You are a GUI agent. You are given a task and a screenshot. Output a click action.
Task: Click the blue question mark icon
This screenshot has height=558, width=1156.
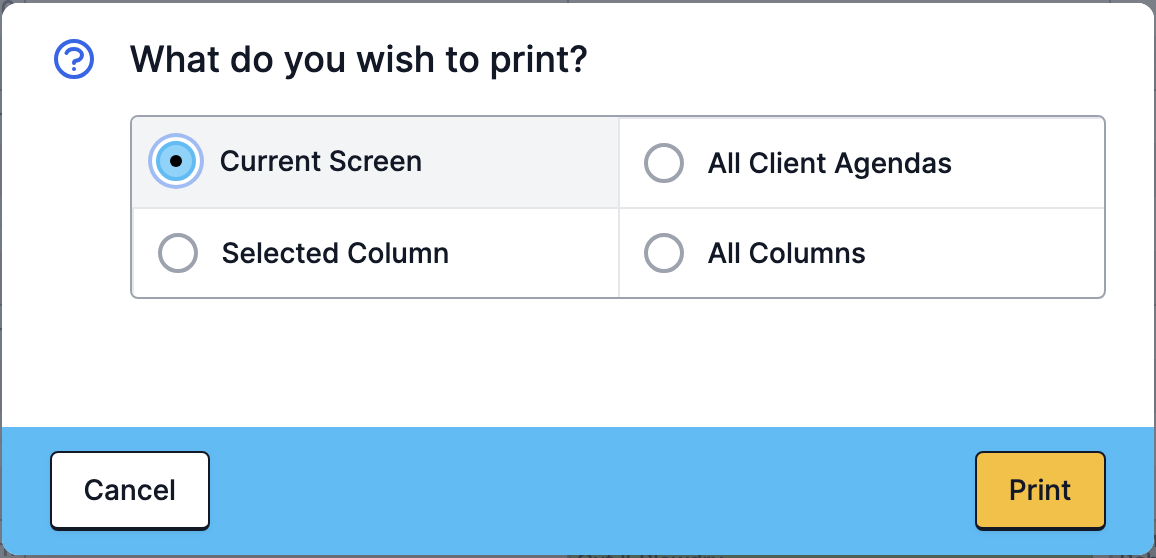coord(74,59)
